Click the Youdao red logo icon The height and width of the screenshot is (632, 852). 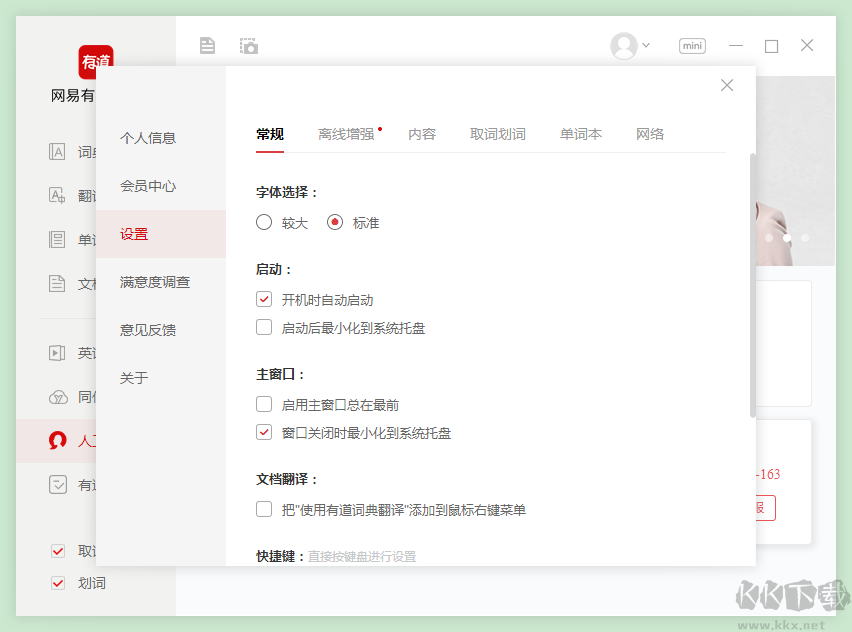click(x=96, y=62)
